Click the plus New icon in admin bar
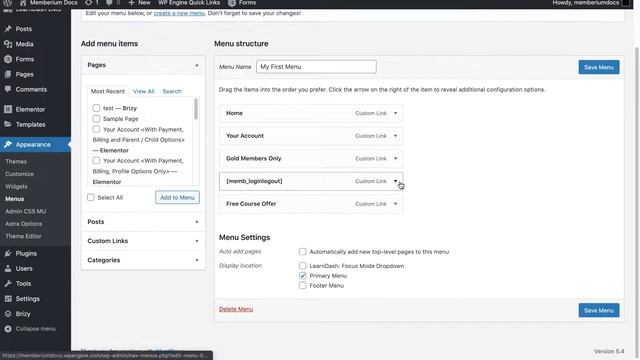 tap(131, 3)
